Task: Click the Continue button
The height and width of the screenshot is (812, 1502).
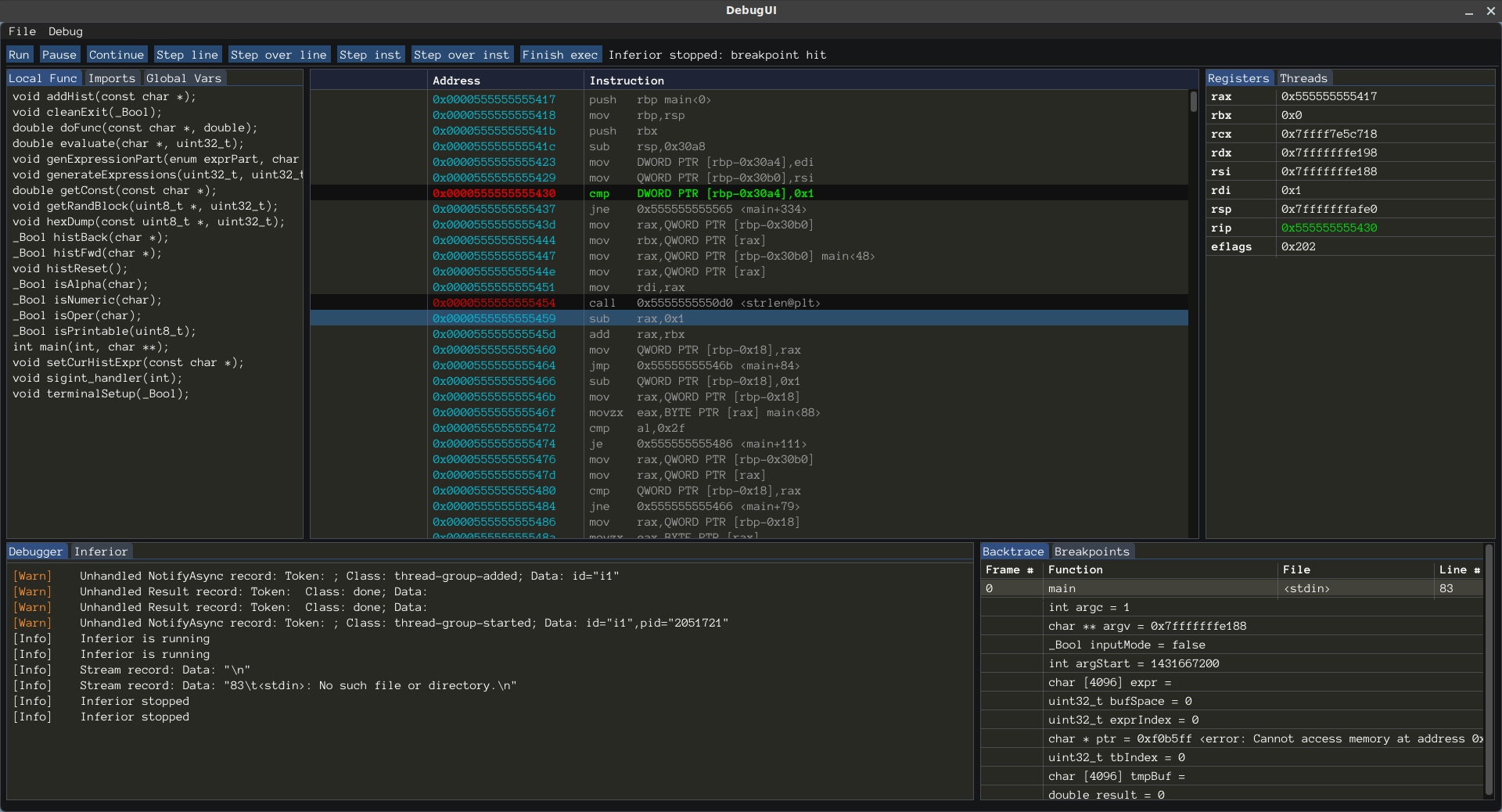Action: pos(116,55)
